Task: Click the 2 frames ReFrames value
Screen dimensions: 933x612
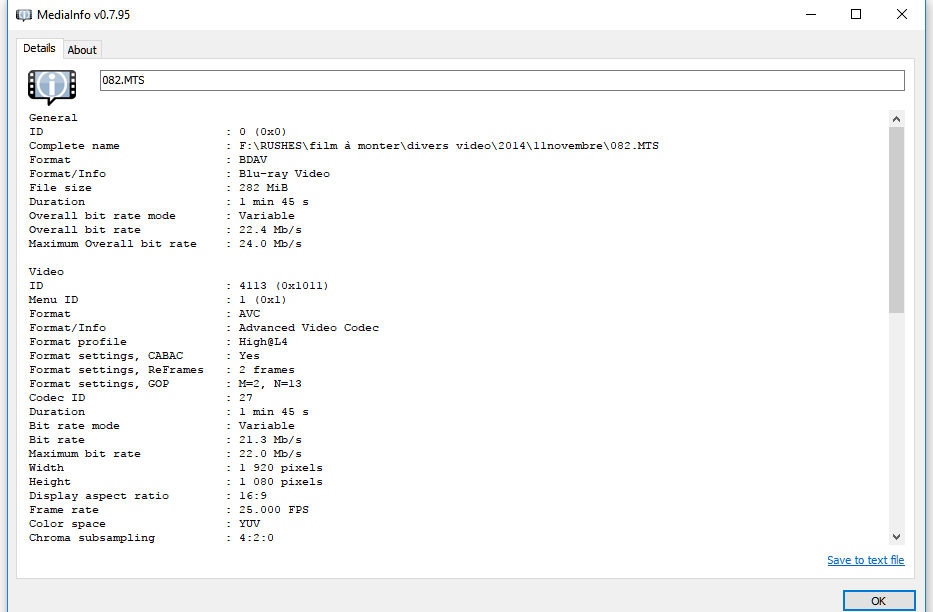Action: 267,370
